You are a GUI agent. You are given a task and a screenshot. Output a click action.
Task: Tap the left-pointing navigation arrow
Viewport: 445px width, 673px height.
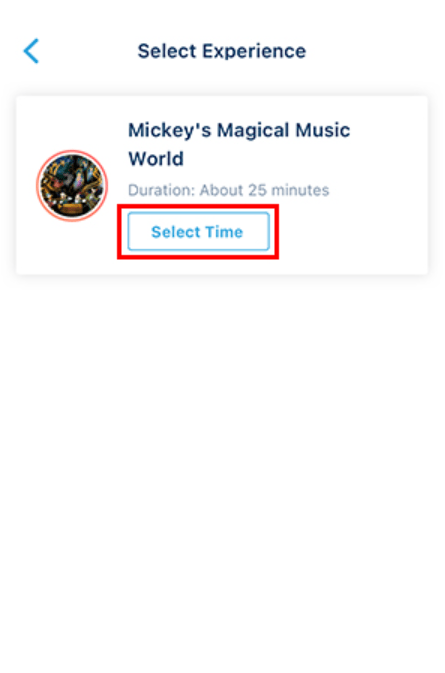31,51
